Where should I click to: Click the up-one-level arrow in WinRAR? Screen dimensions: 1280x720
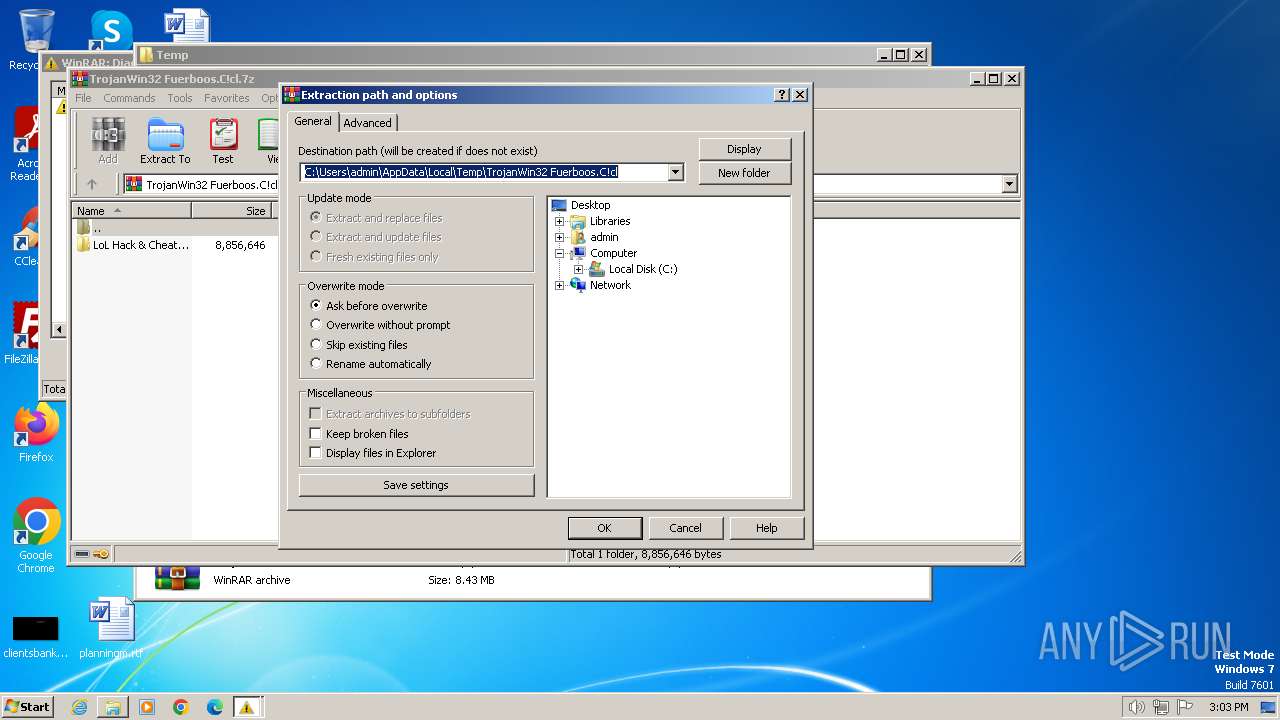(92, 184)
